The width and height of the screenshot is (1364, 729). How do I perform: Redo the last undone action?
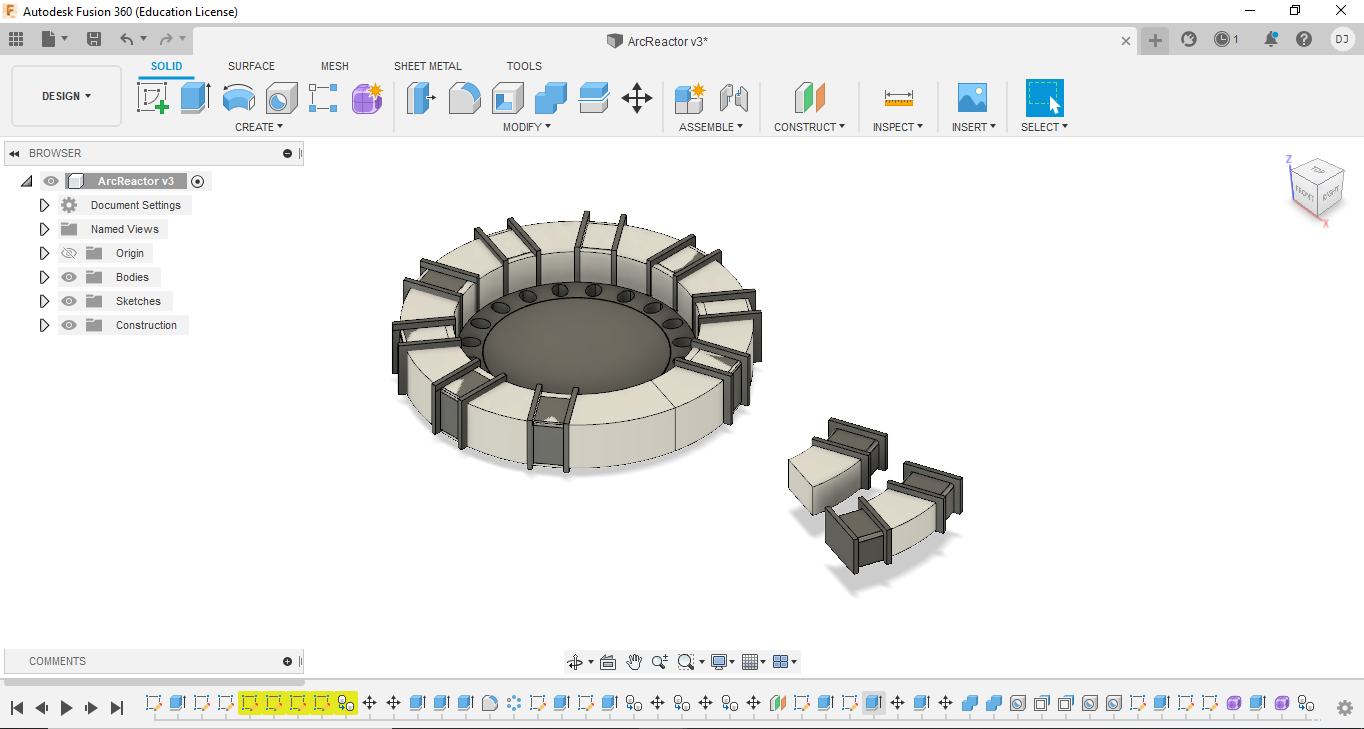pyautogui.click(x=166, y=39)
